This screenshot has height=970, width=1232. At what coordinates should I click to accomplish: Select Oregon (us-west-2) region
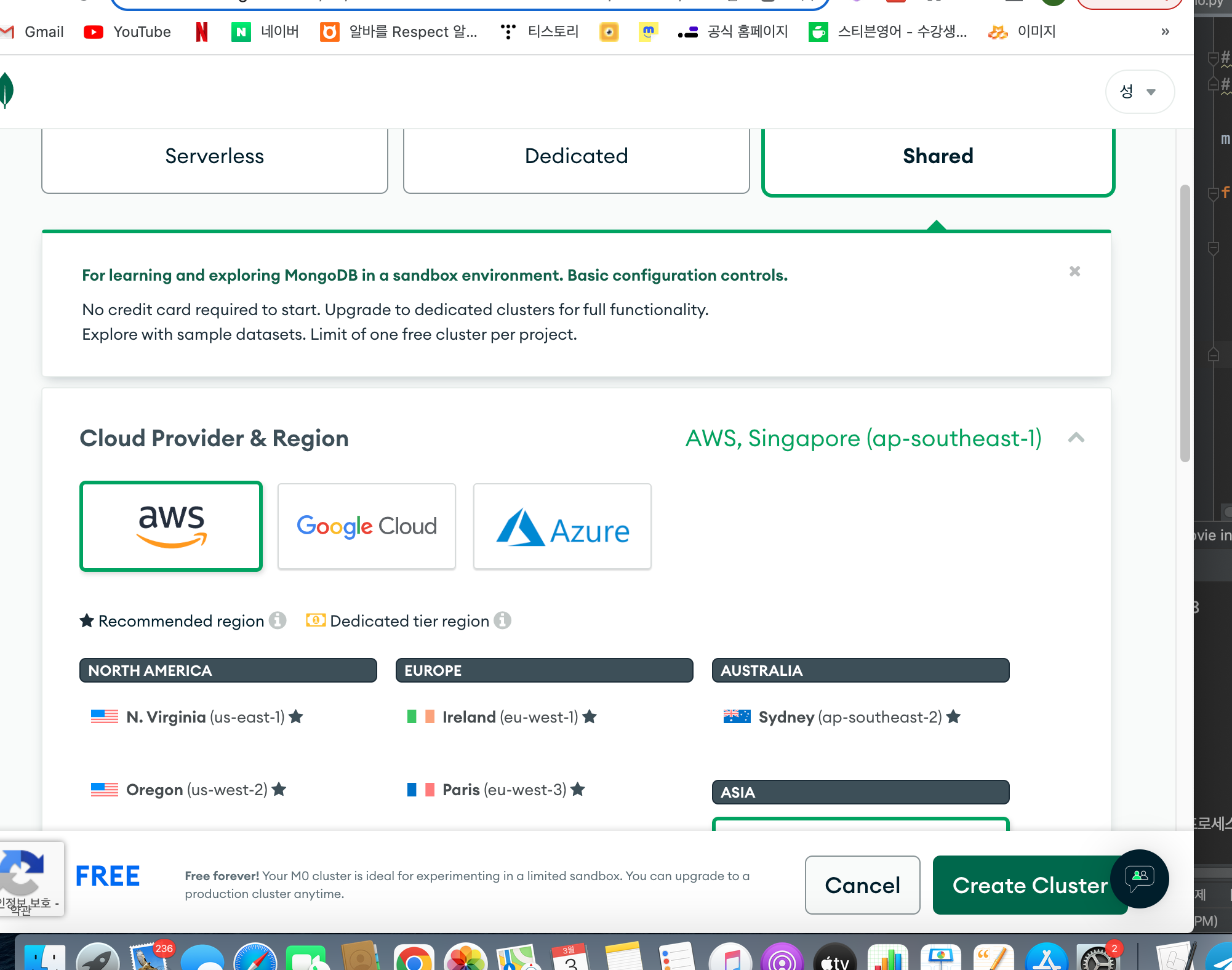[188, 790]
